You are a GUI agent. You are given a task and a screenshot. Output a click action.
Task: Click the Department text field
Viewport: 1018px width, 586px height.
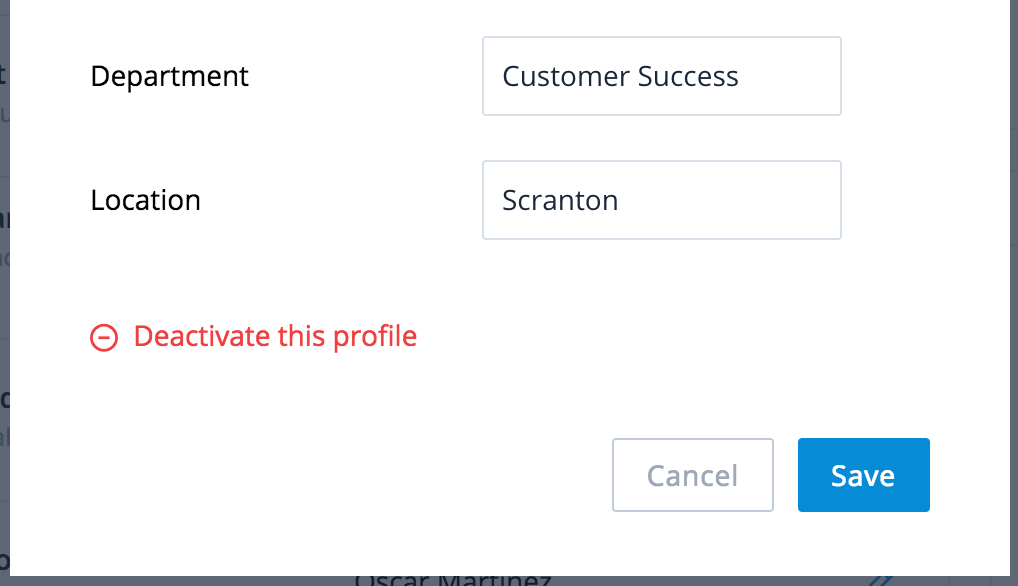[x=661, y=76]
